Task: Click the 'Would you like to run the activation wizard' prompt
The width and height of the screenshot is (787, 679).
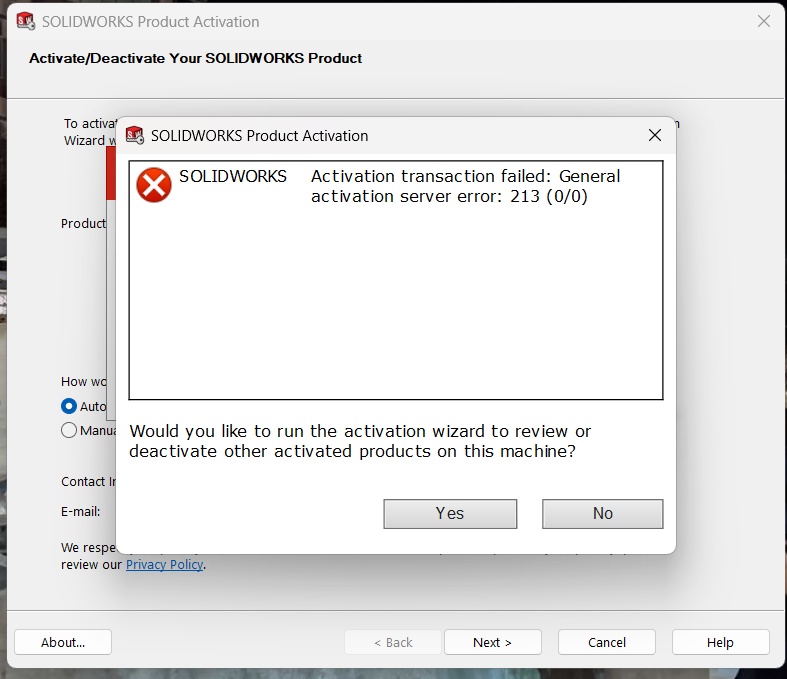Action: 360,441
